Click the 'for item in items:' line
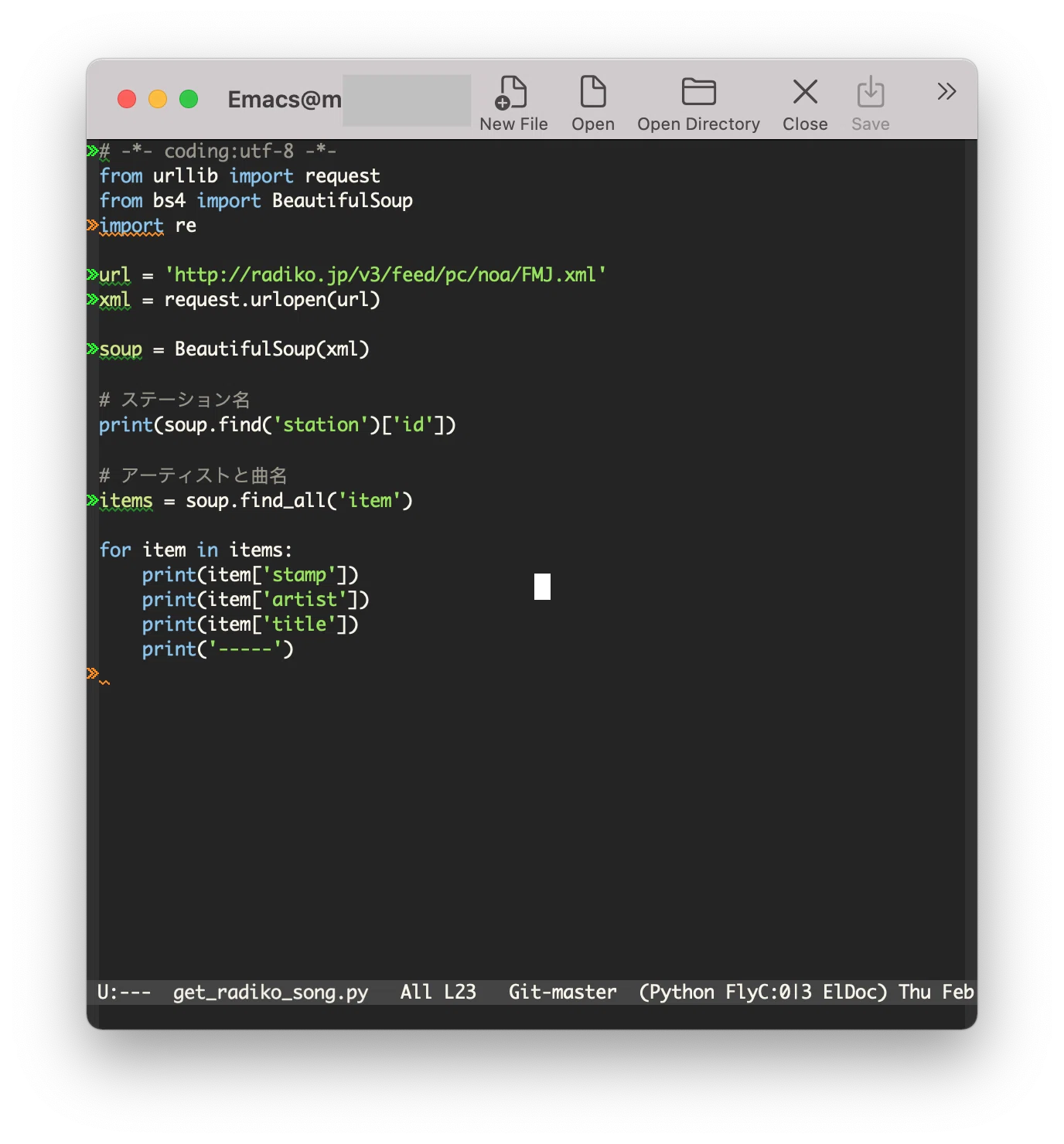 (x=196, y=550)
